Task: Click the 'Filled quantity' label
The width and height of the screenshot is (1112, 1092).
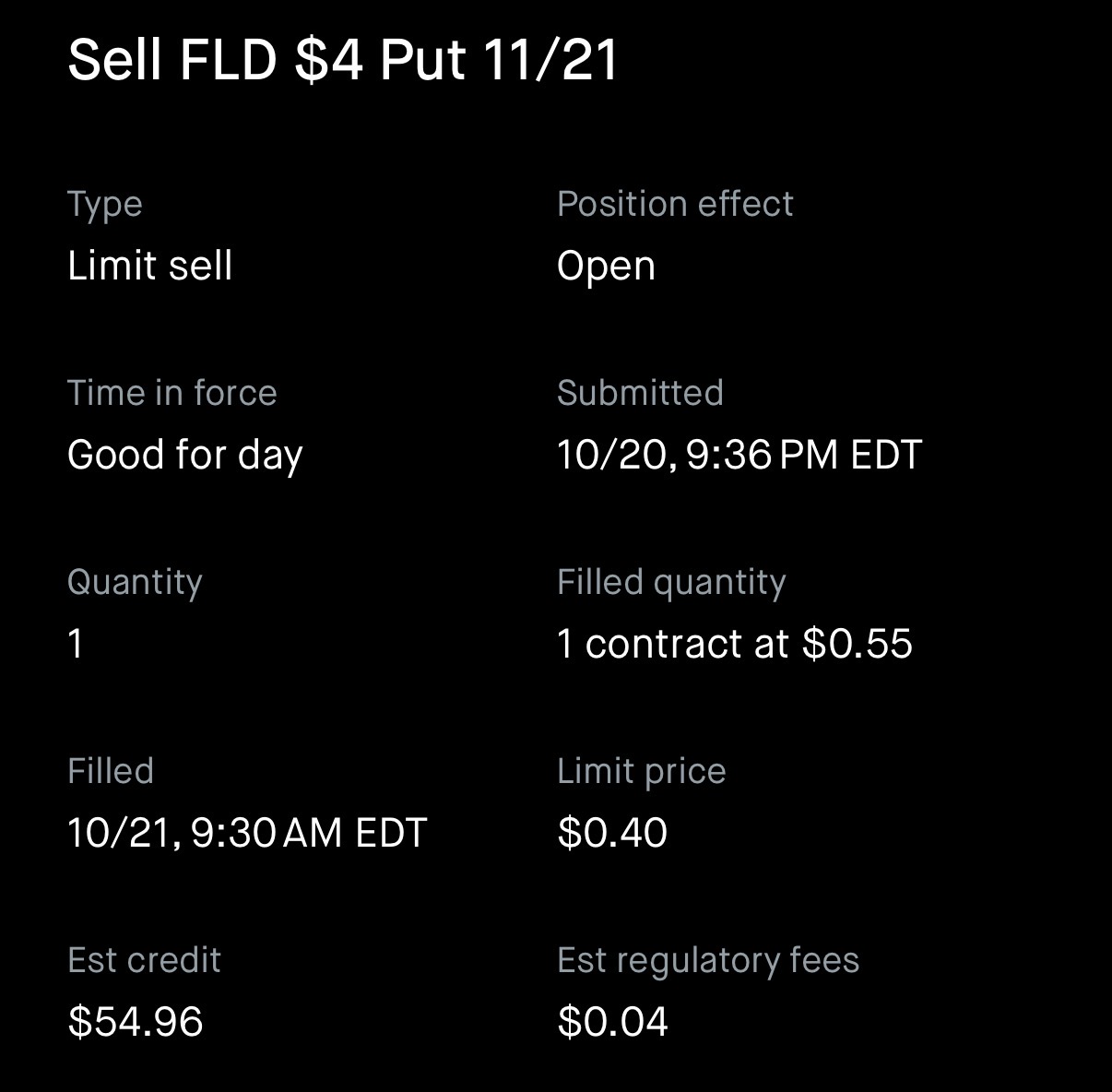Action: coord(671,582)
